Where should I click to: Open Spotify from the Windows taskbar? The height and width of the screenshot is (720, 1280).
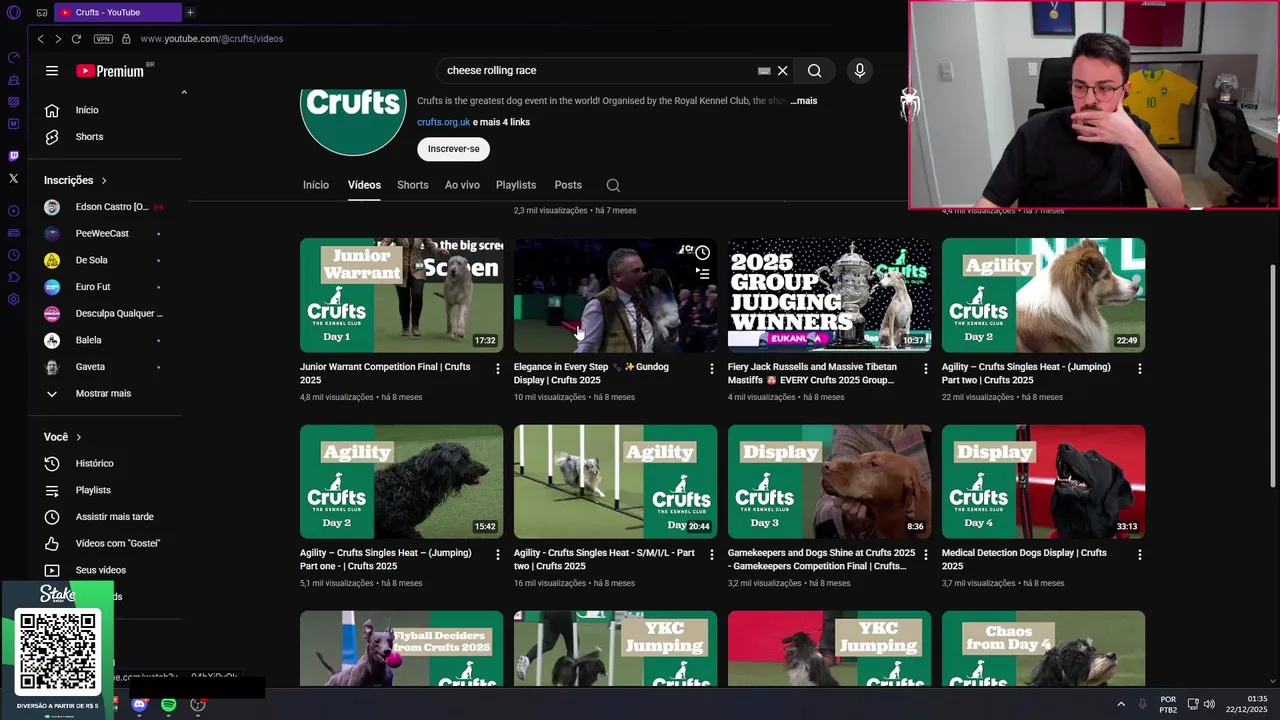pos(168,705)
